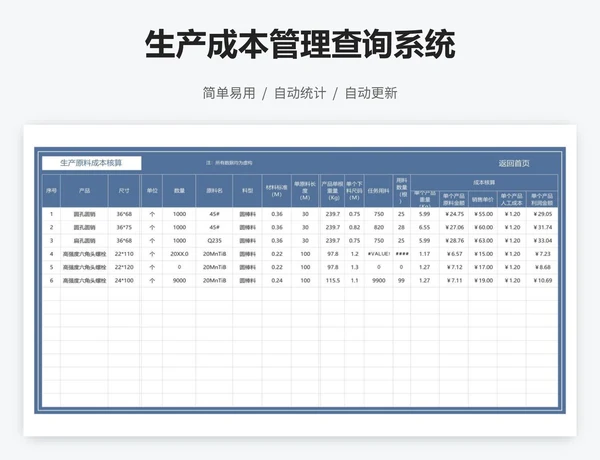Select the ¥24.75 raw material cell
600x460 pixels.
coord(454,214)
